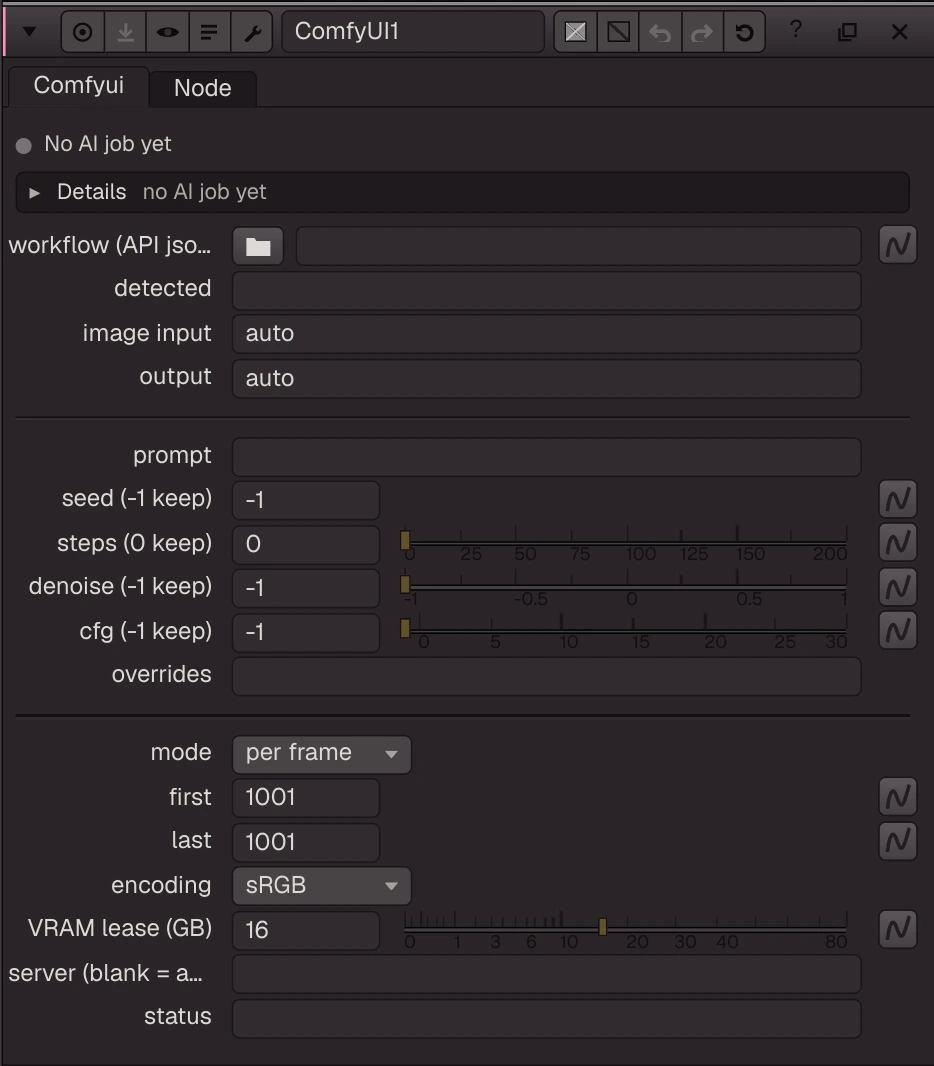The height and width of the screenshot is (1066, 934).
Task: Click the center node in viewer icon
Action: [83, 32]
